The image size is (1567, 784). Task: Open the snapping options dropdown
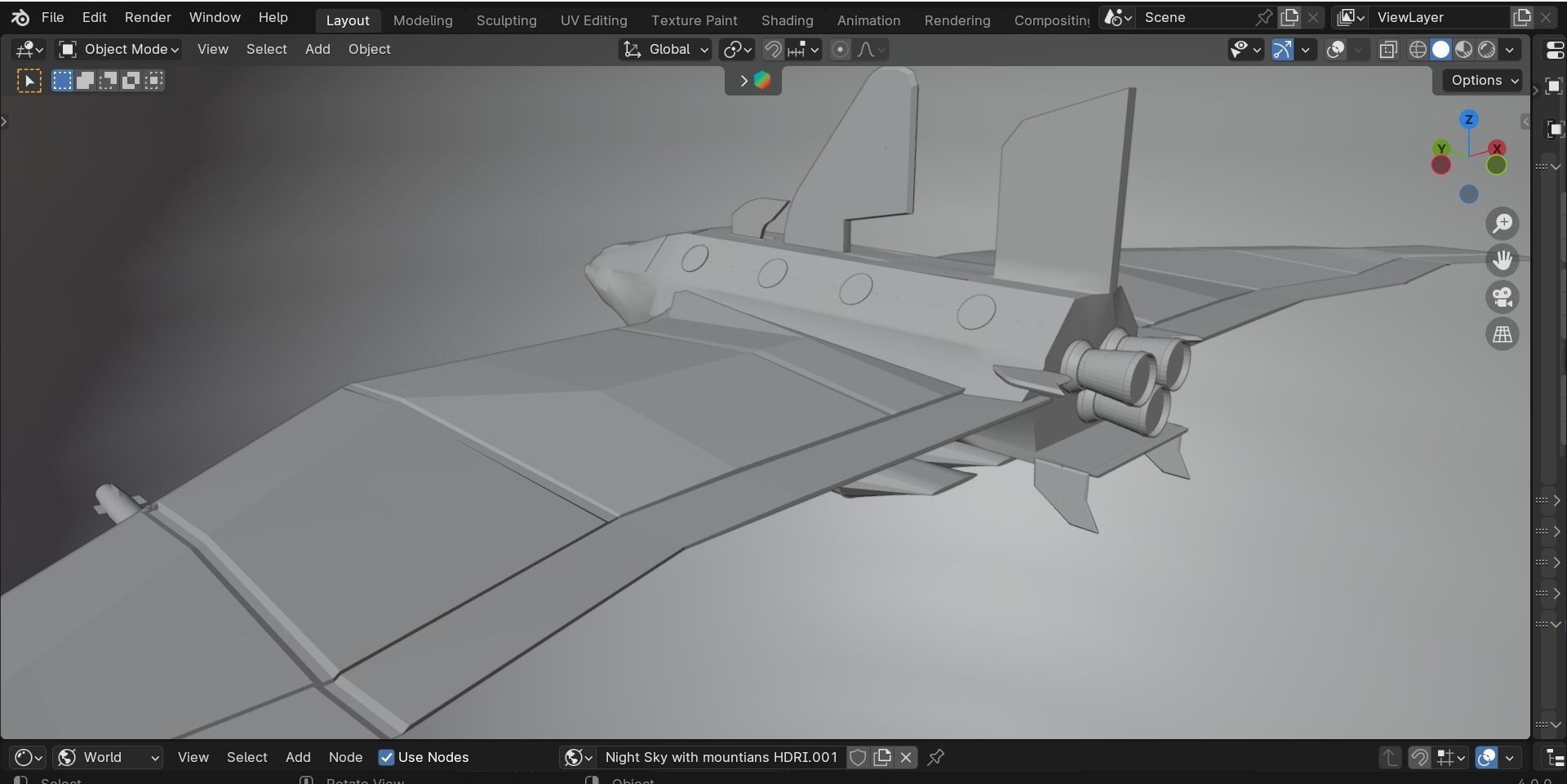click(804, 50)
